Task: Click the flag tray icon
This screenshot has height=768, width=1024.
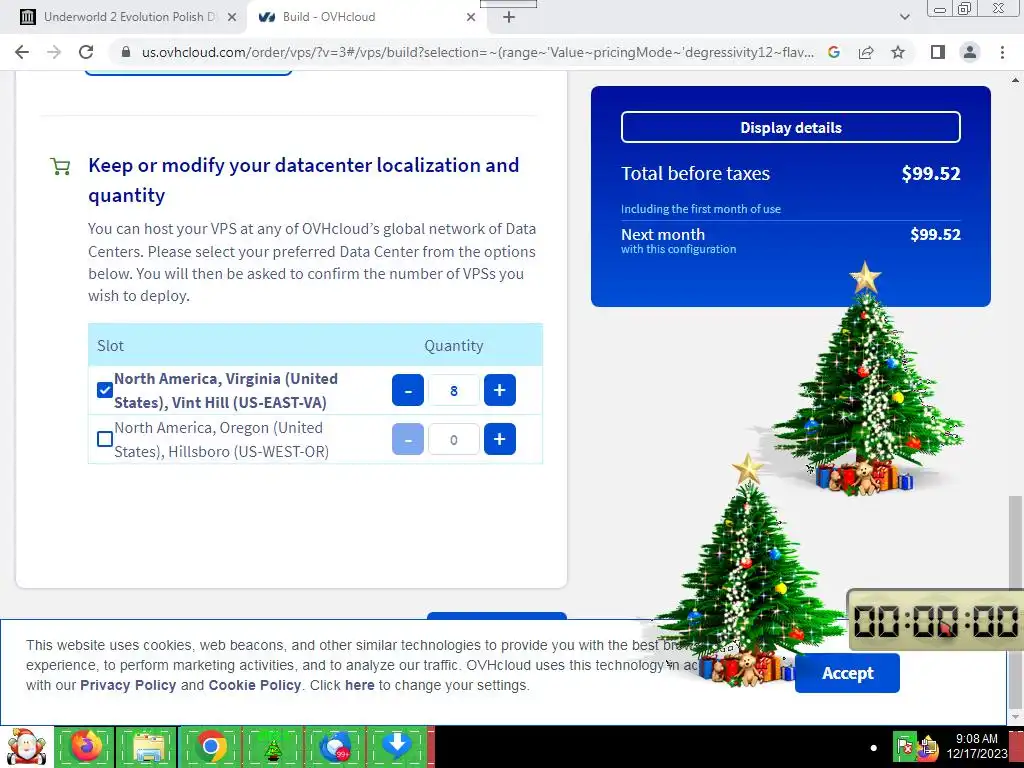Action: point(904,746)
